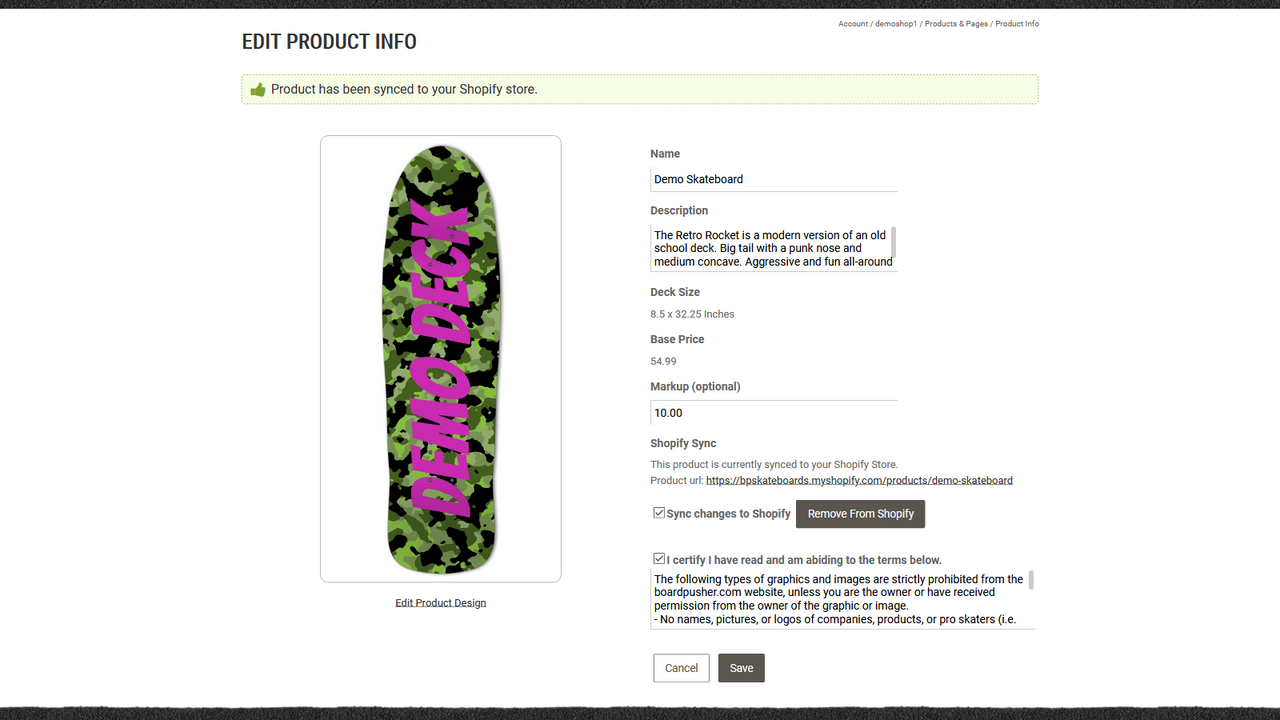Click the green Shopify sync confirmation banner

pyautogui.click(x=640, y=89)
